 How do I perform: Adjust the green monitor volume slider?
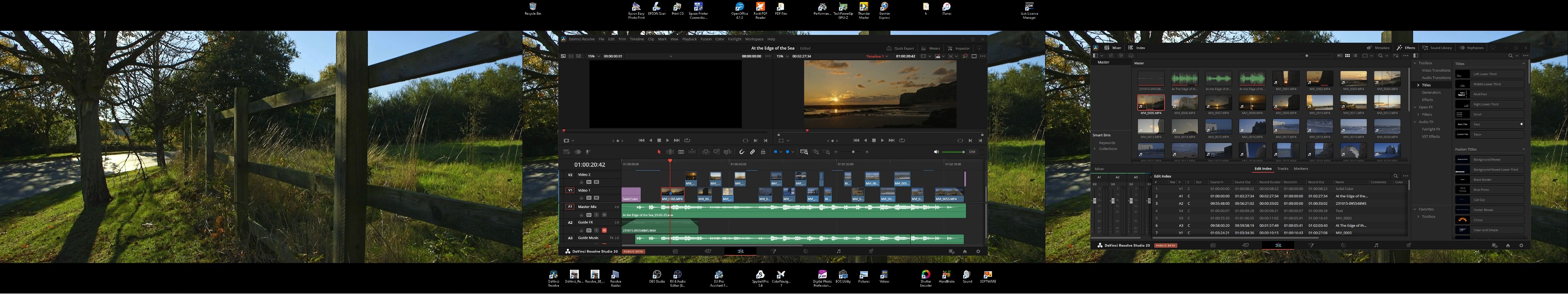point(953,152)
